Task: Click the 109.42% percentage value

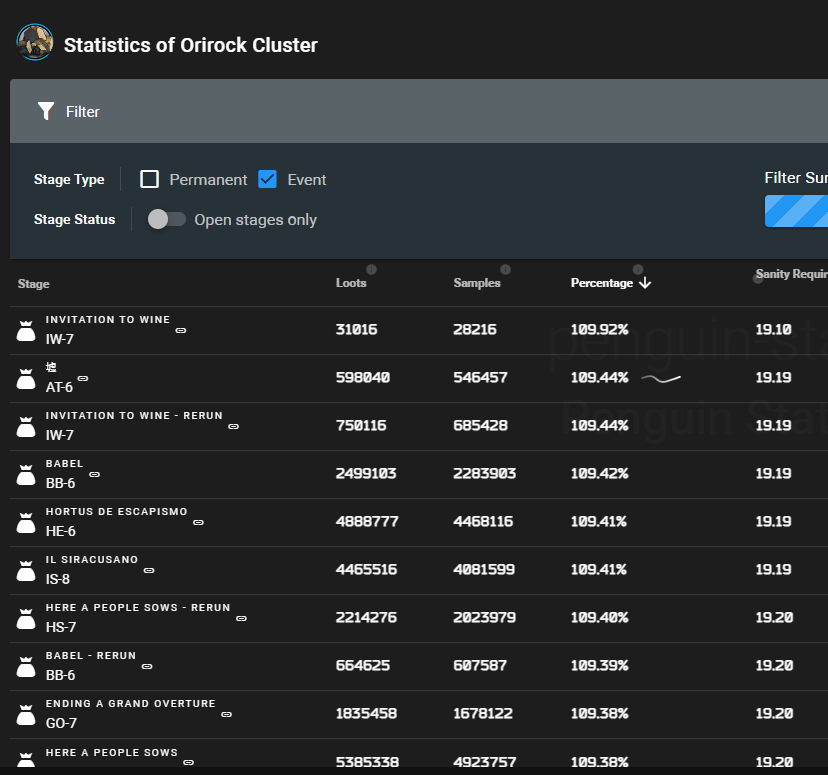Action: pyautogui.click(x=599, y=474)
